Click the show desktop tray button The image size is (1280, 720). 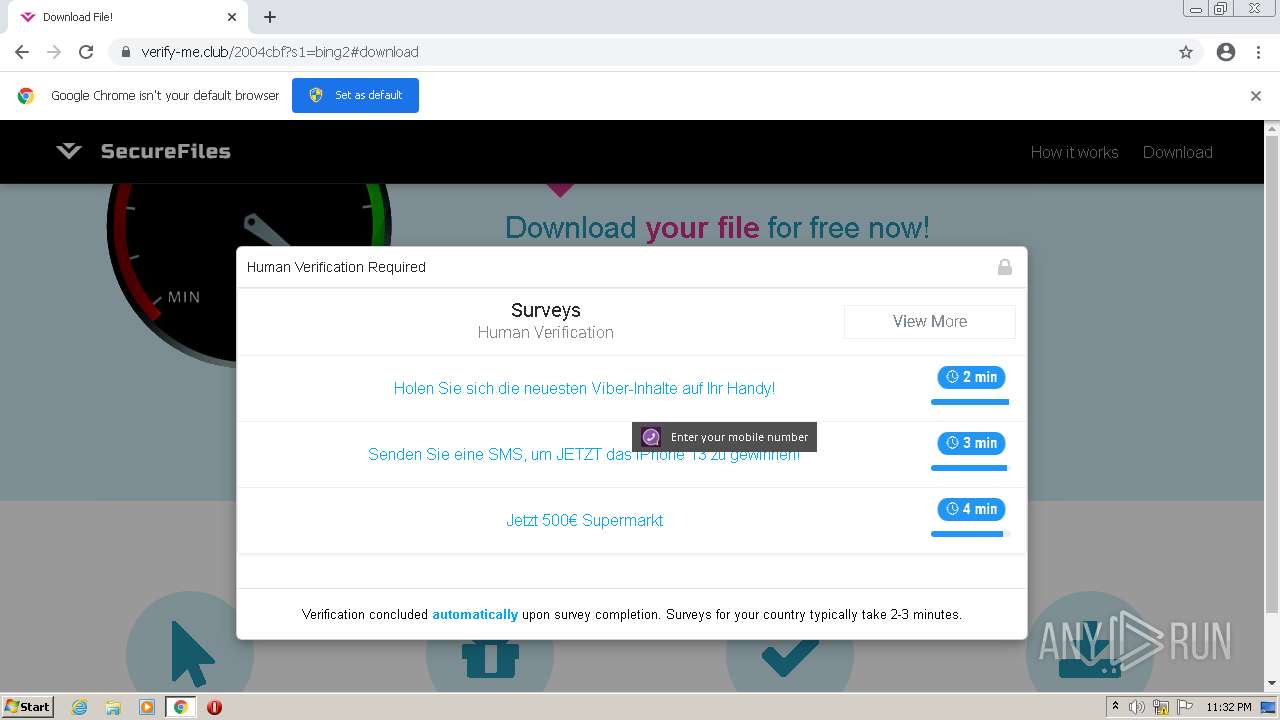pyautogui.click(x=1269, y=707)
